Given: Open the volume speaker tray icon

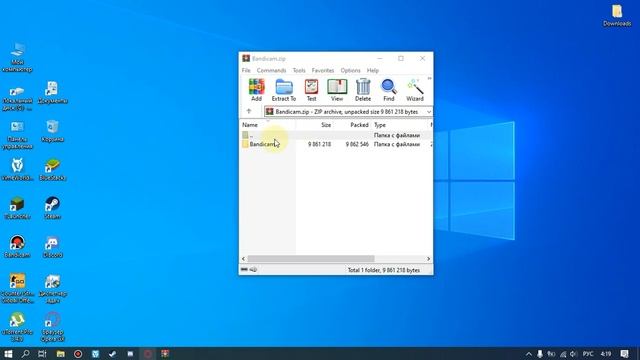Looking at the screenshot, I should coord(573,354).
